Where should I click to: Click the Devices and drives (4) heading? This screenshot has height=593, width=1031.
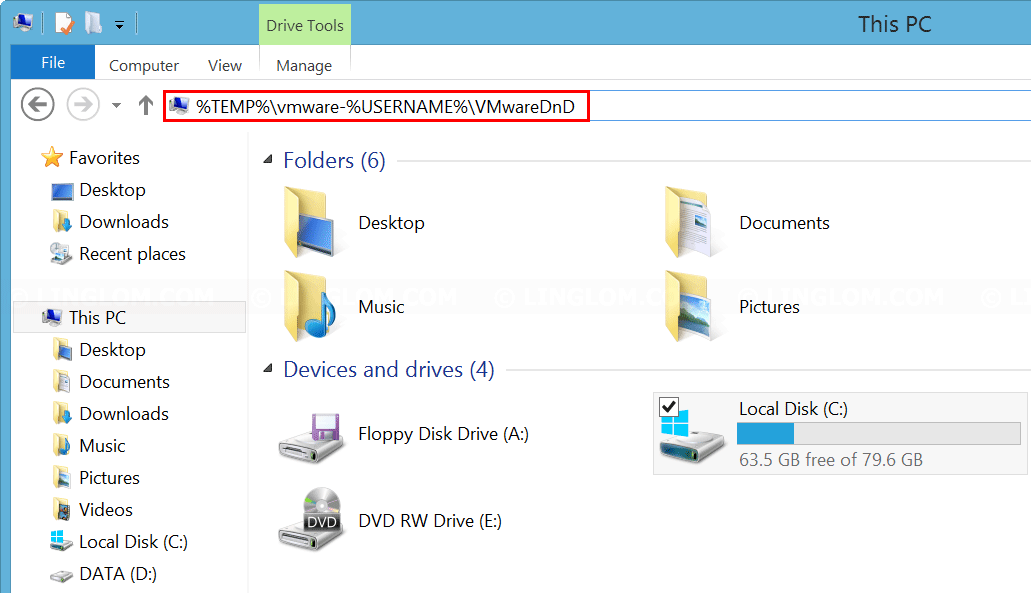click(x=389, y=369)
